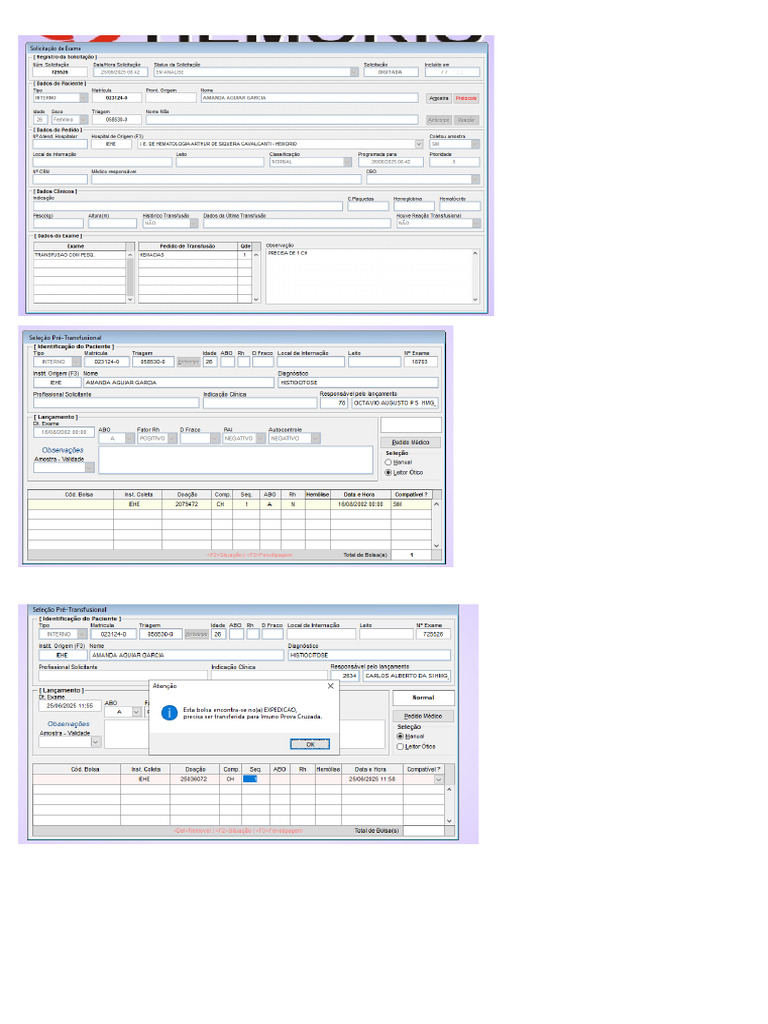768x1024 pixels.
Task: Click Pedido Médico button in middle window
Action: [x=411, y=442]
